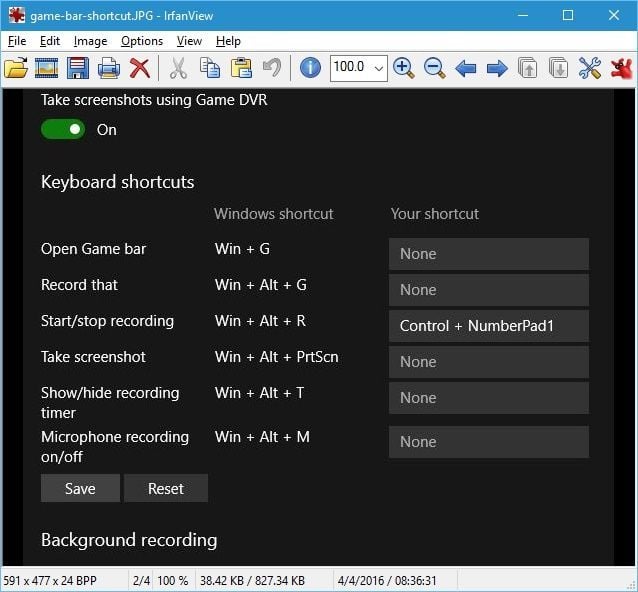638x592 pixels.
Task: Open the Options menu
Action: click(142, 41)
